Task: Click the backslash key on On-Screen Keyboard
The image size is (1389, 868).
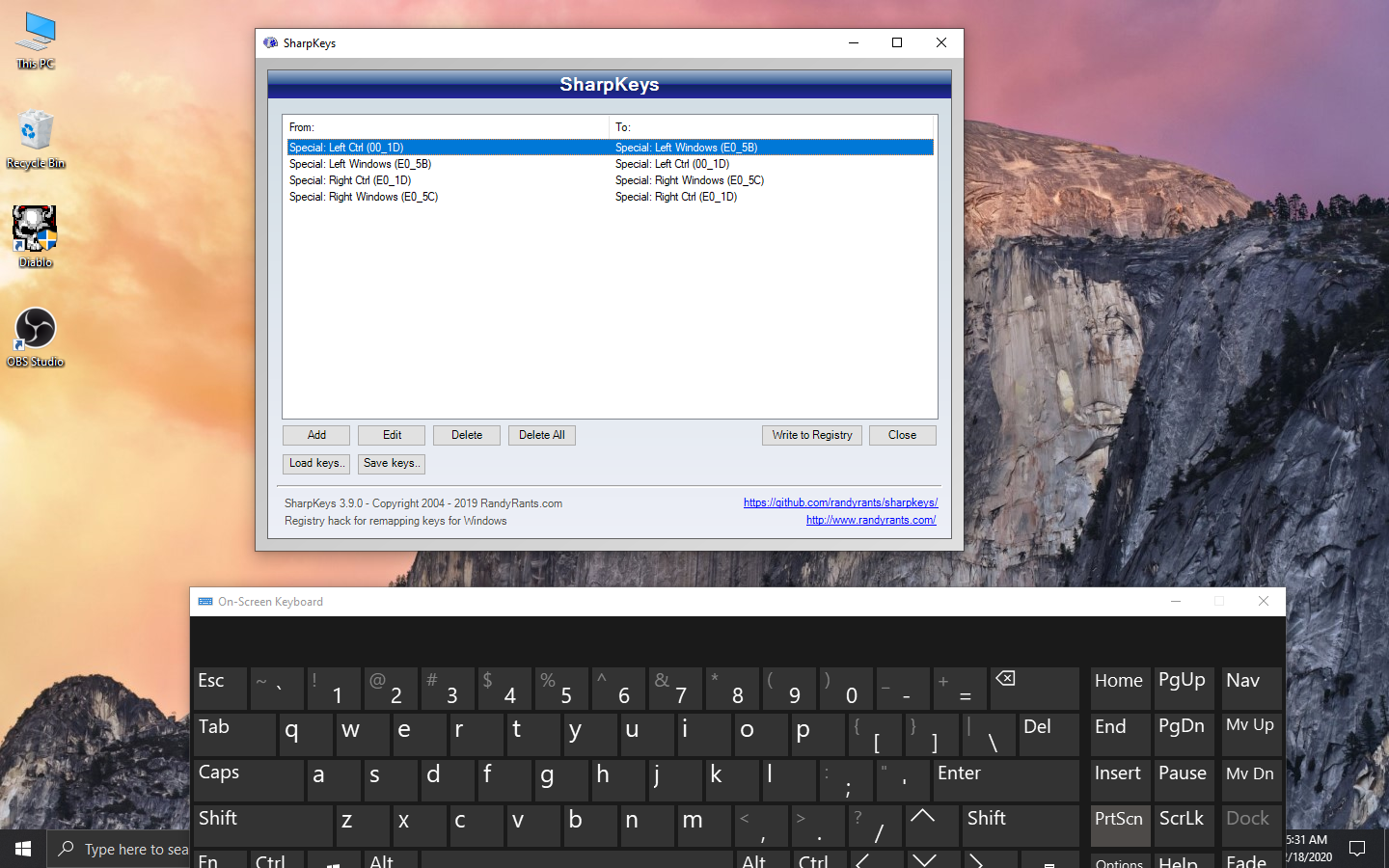Action: pyautogui.click(x=989, y=734)
